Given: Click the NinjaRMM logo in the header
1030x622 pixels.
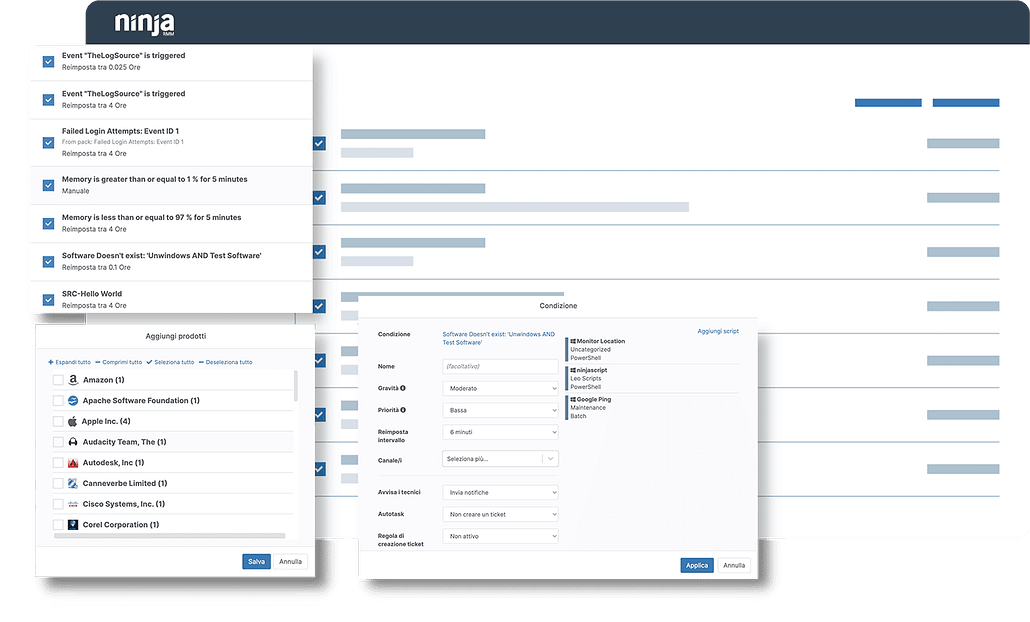Looking at the screenshot, I should click(143, 22).
